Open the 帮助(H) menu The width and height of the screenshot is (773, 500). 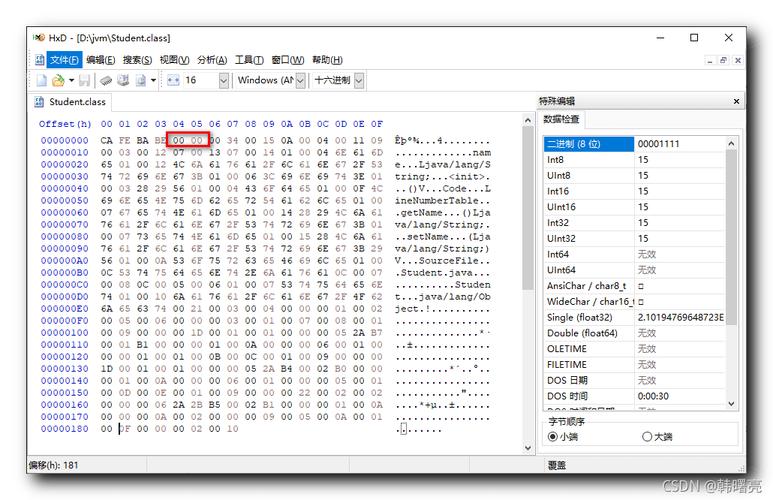click(327, 60)
